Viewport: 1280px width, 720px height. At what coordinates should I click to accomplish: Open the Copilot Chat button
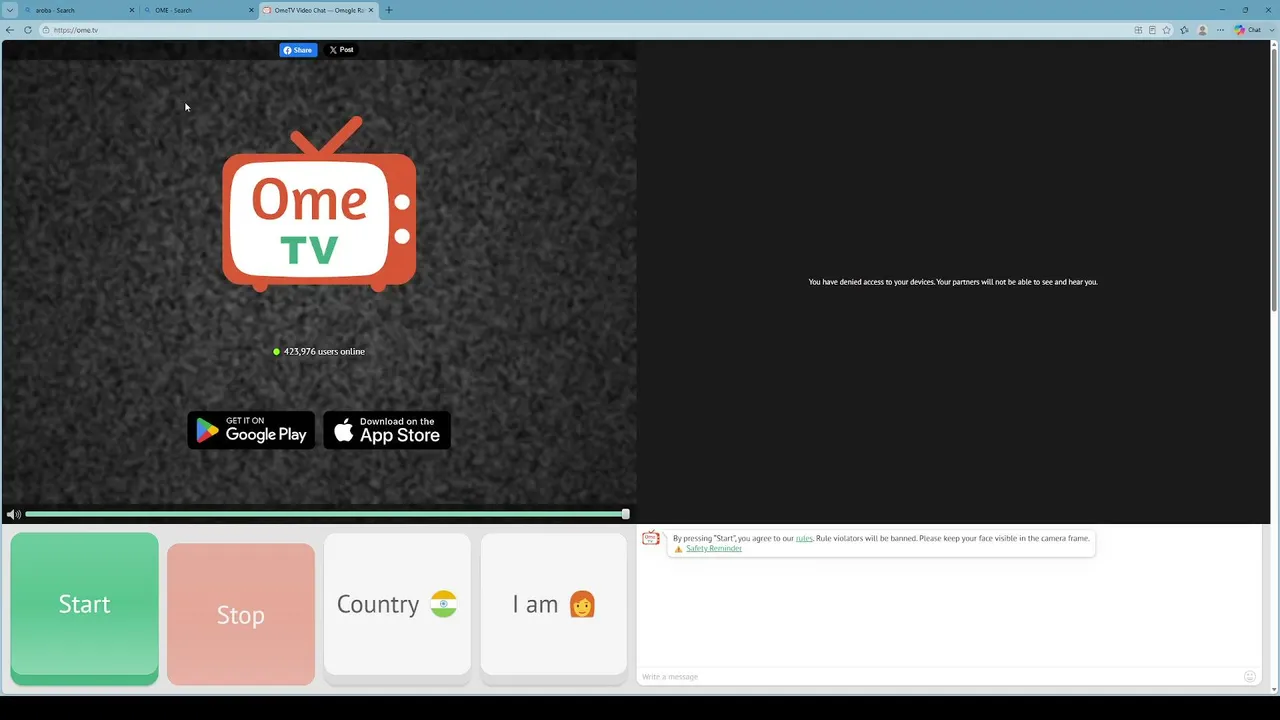coord(1247,30)
